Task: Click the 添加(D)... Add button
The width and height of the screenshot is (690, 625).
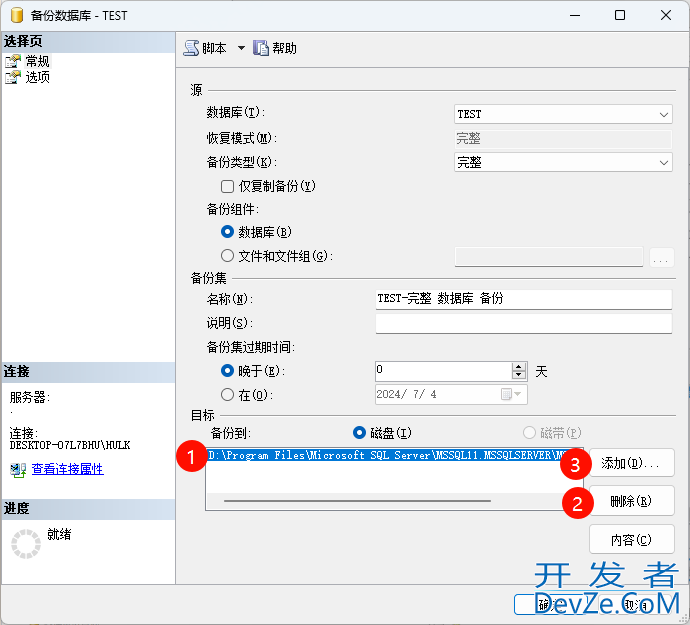Action: click(x=631, y=463)
